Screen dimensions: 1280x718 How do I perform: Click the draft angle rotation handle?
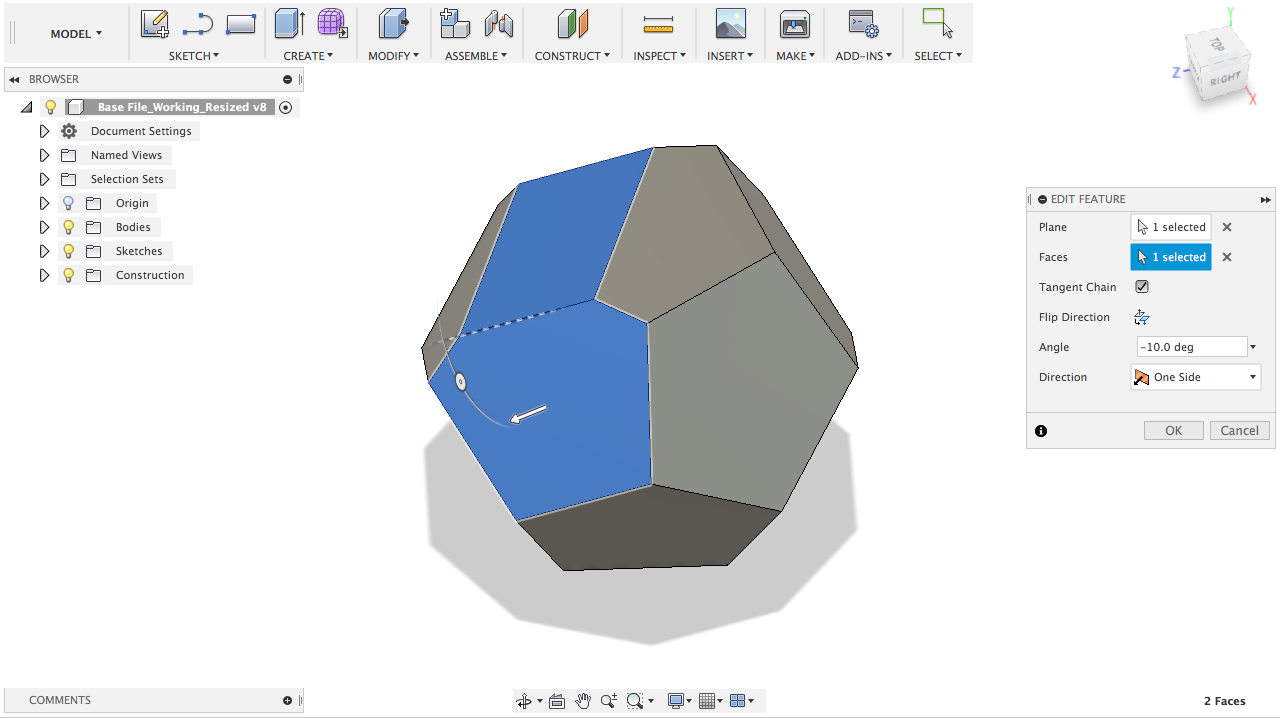(x=461, y=381)
